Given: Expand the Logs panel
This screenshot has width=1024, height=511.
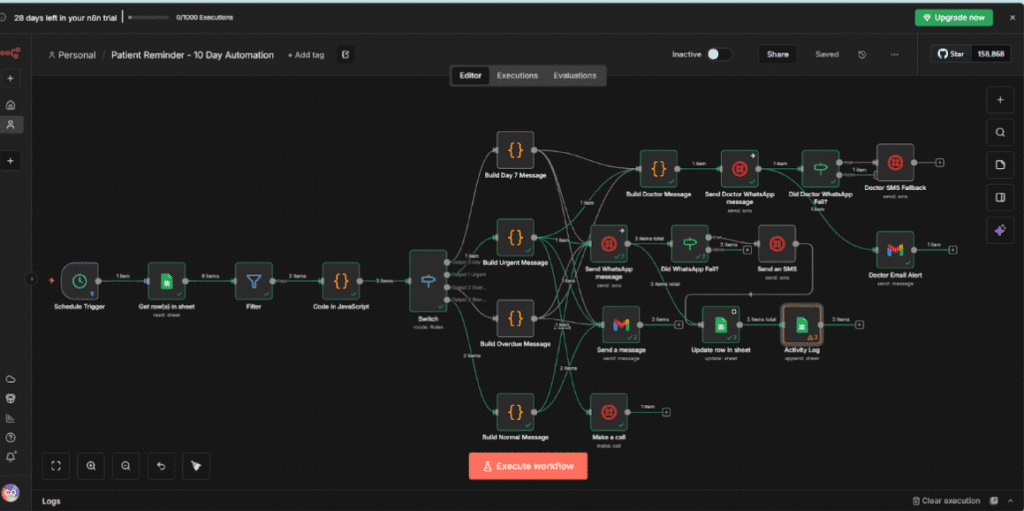Looking at the screenshot, I should [50, 500].
